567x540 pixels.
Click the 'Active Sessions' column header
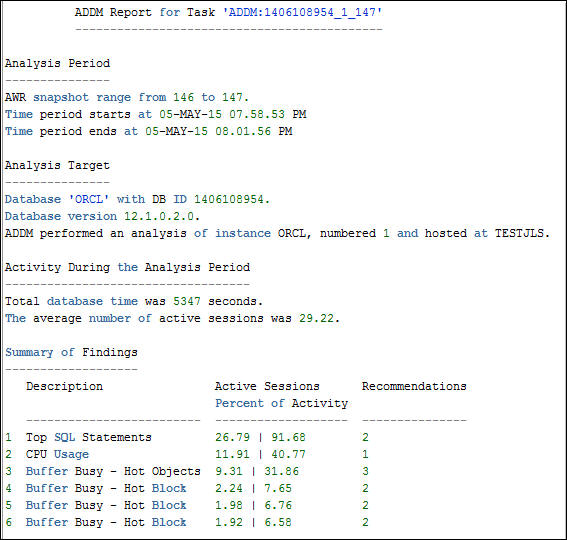(267, 386)
